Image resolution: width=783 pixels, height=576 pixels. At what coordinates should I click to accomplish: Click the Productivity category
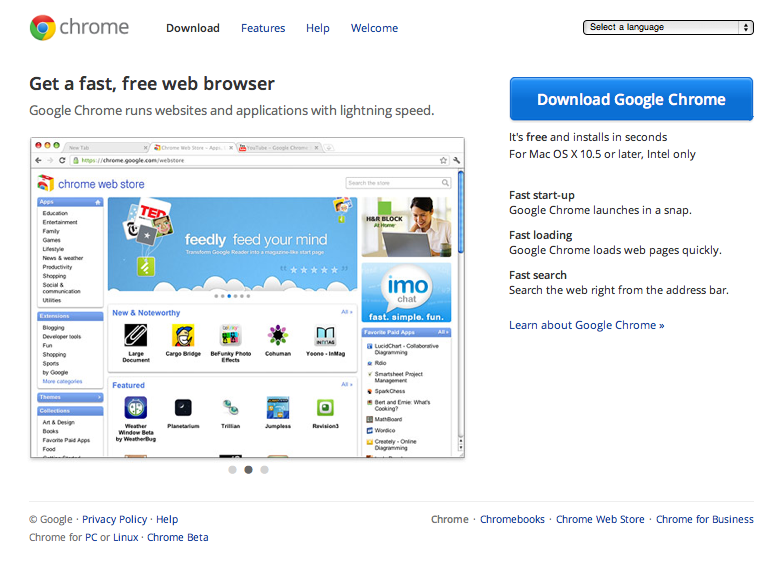(x=57, y=267)
